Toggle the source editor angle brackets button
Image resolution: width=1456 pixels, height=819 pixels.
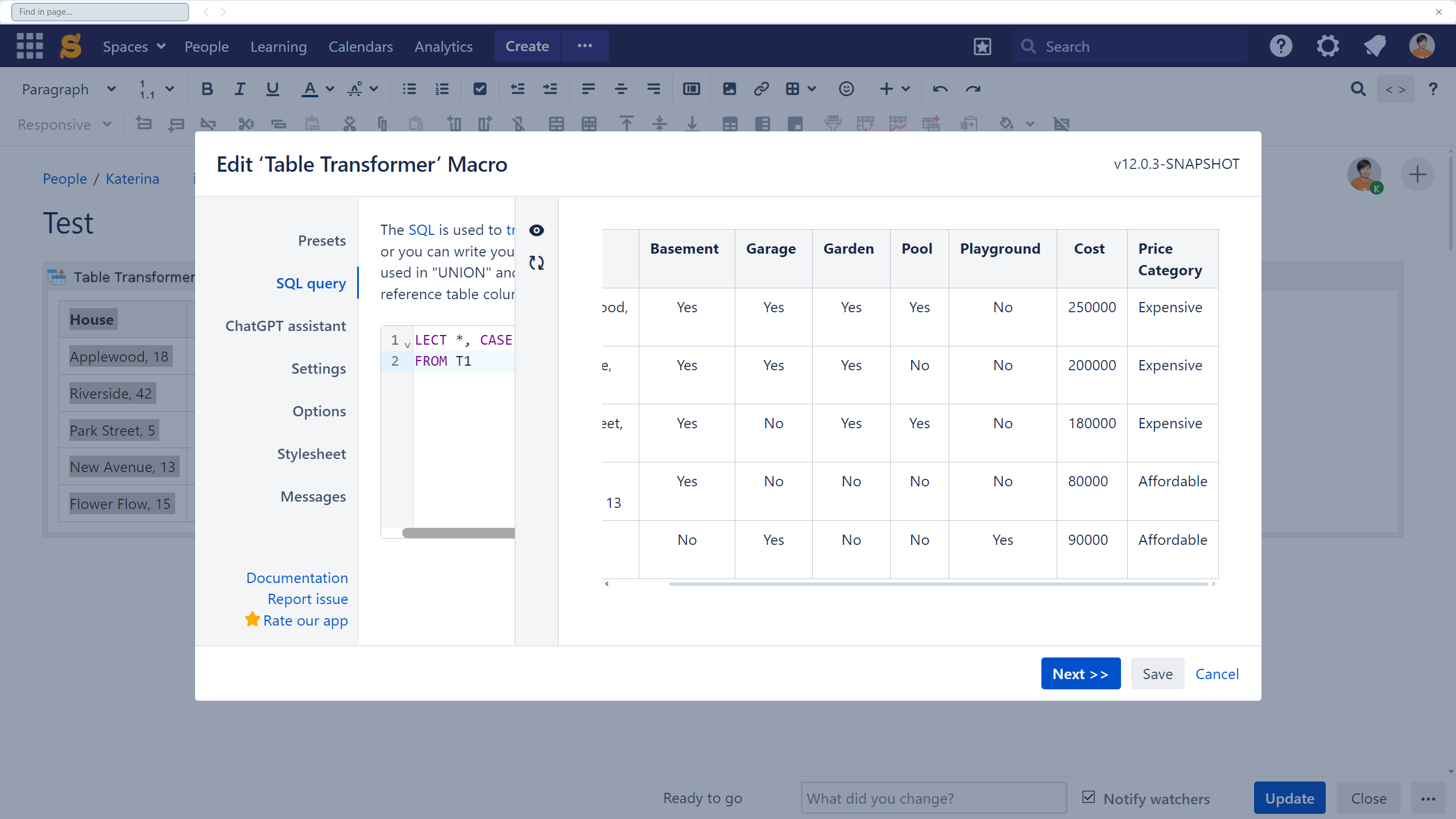coord(1395,89)
